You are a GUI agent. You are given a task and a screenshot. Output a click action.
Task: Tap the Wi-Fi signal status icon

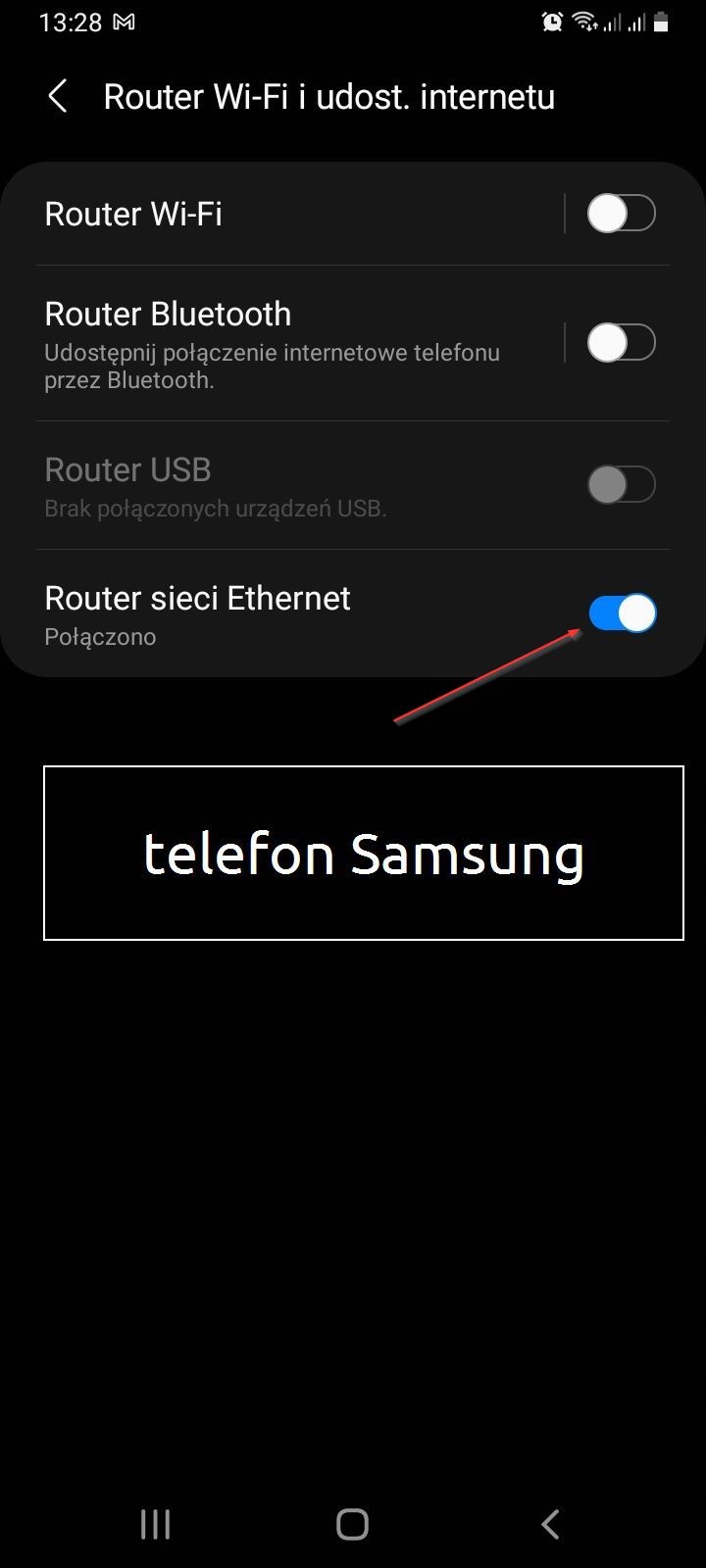pyautogui.click(x=584, y=22)
